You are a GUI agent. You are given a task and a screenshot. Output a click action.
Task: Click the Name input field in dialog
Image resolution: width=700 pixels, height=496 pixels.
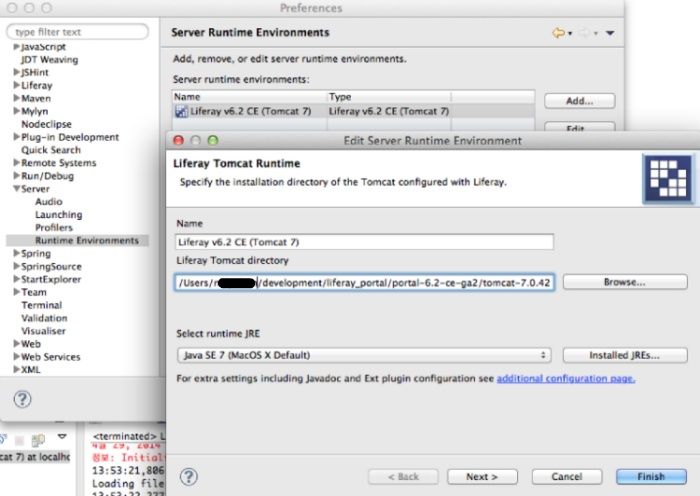point(364,242)
